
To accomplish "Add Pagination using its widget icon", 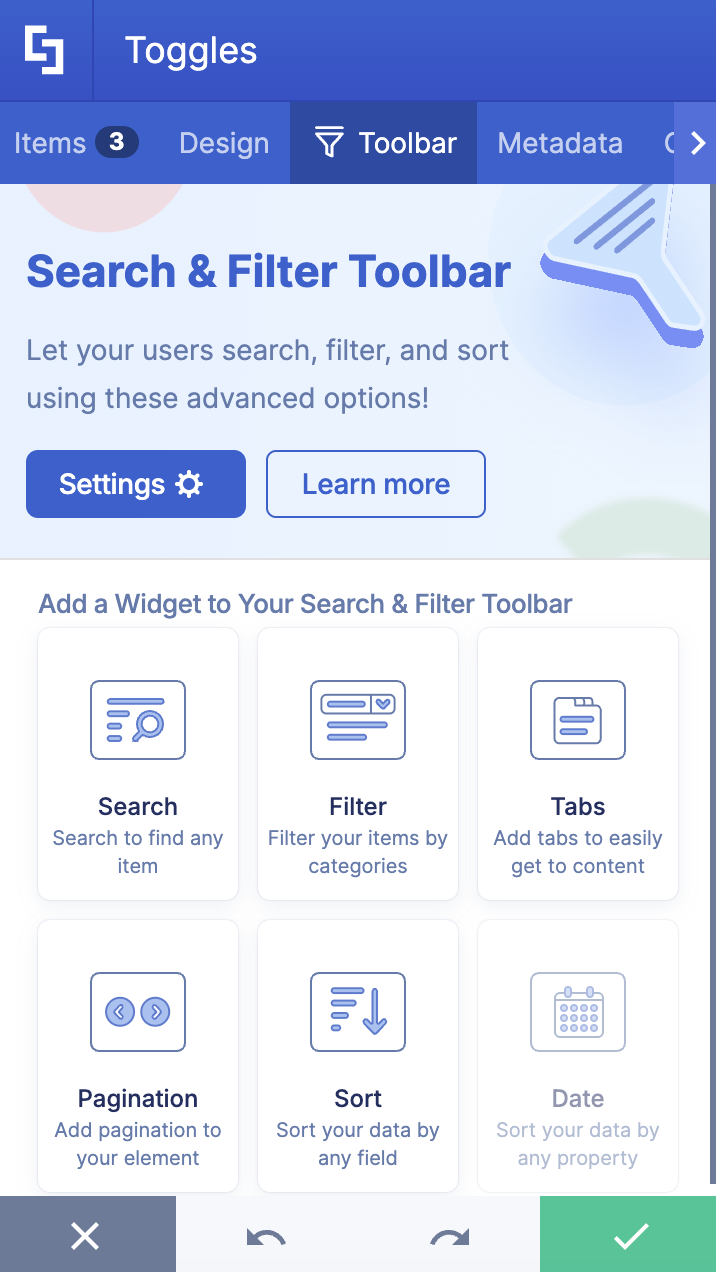I will coord(137,1012).
